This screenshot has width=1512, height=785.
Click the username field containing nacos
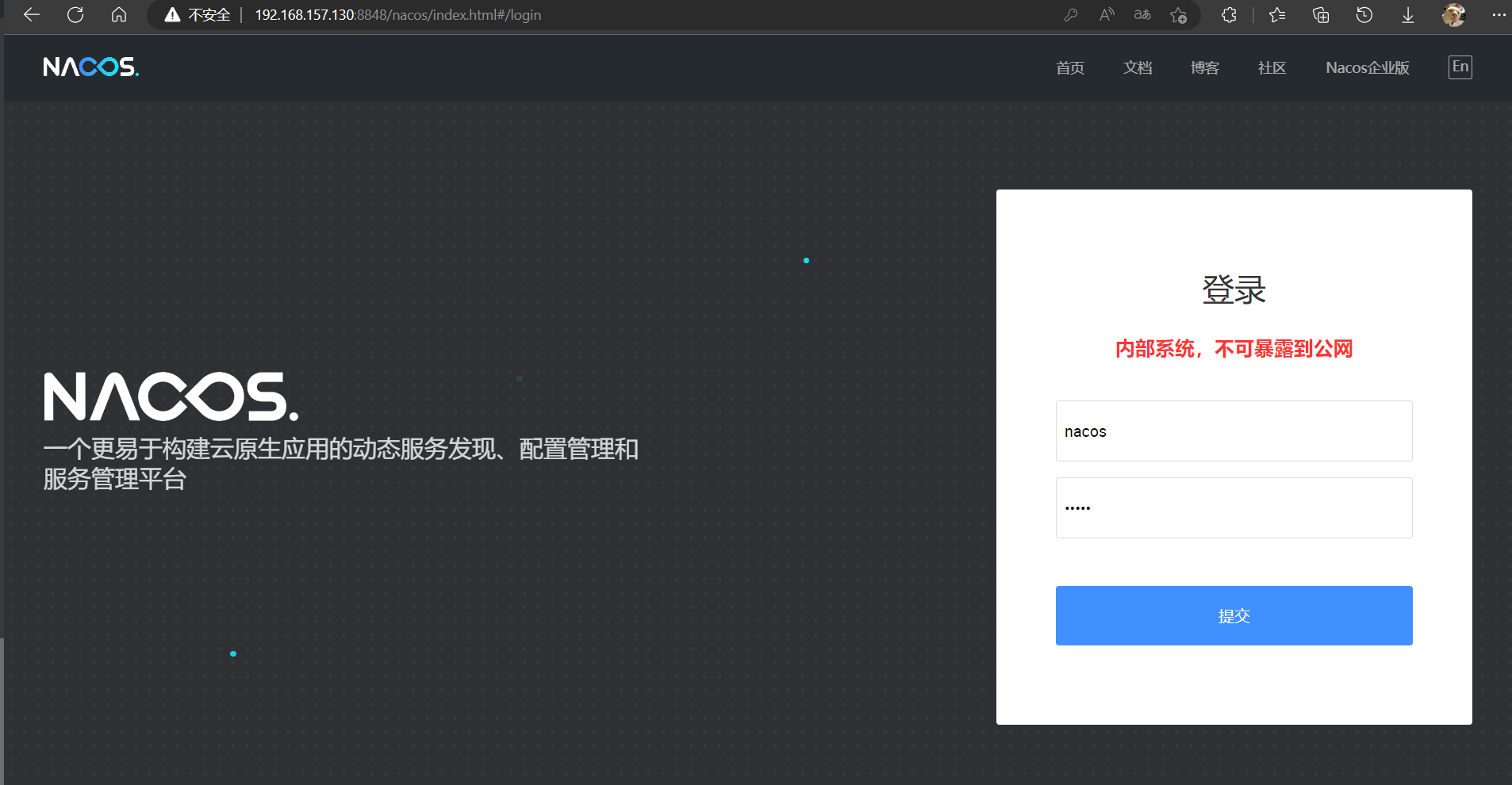tap(1234, 431)
